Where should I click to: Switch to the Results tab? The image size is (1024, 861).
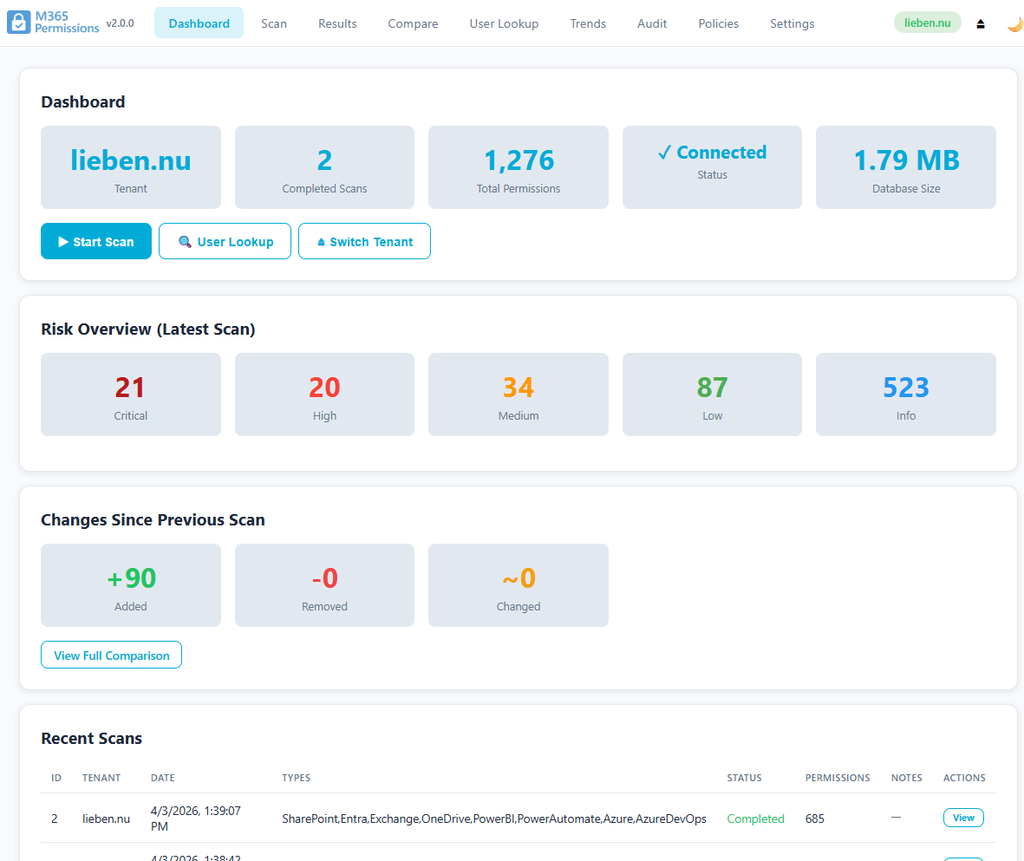pyautogui.click(x=337, y=23)
